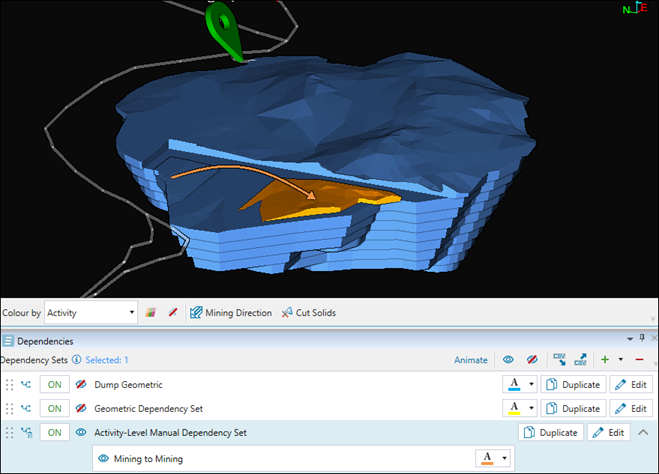Select the Dump Geometric row name
The height and width of the screenshot is (474, 659).
pos(128,384)
